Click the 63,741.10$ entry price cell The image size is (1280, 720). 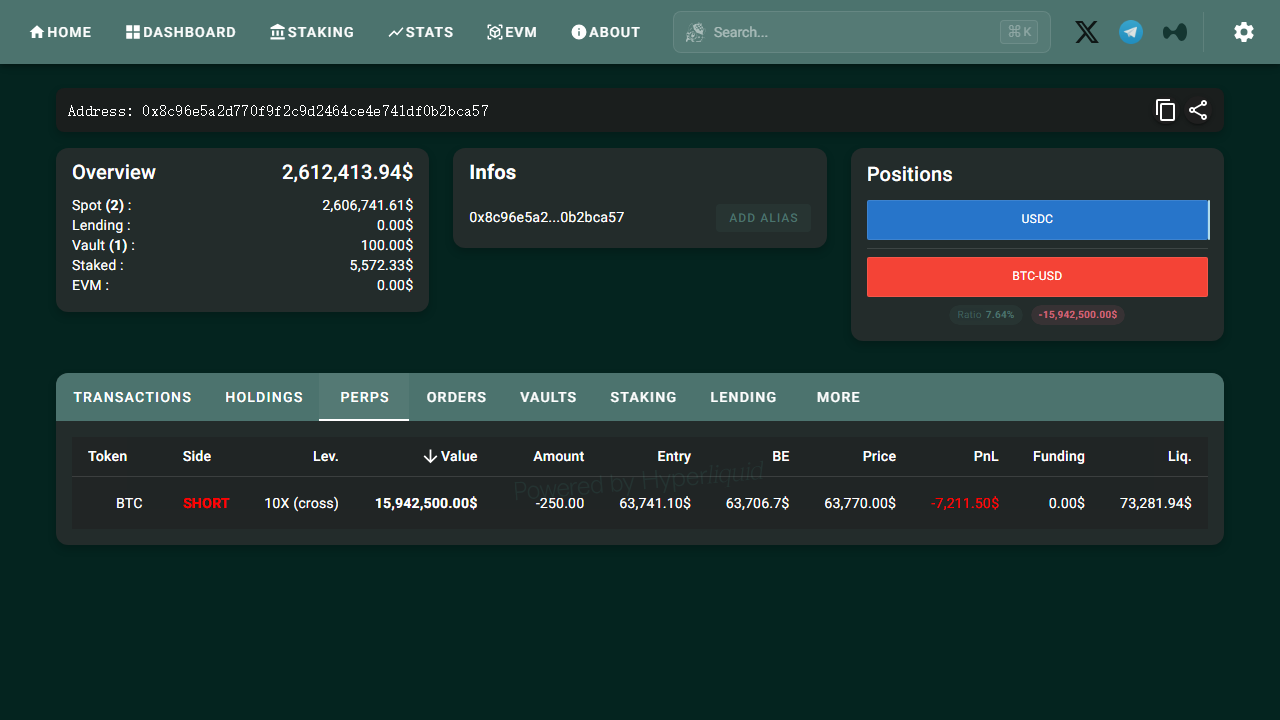655,503
